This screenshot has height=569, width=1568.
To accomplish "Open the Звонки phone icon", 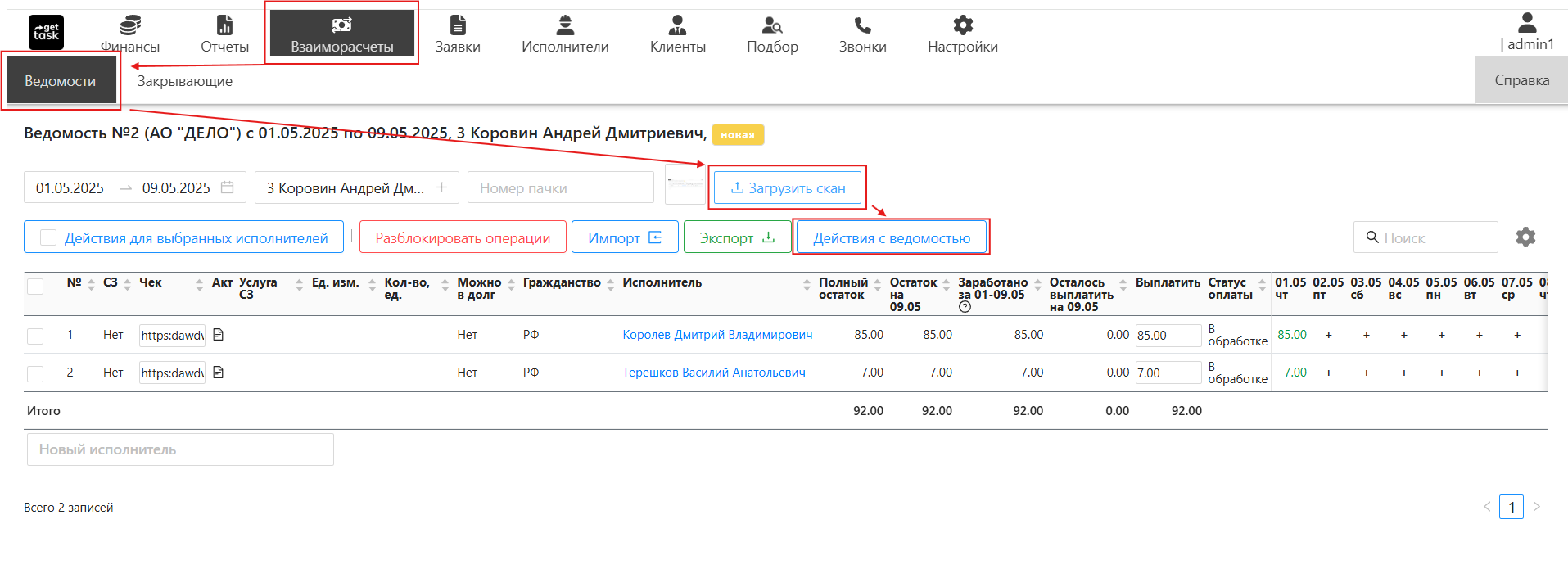I will [862, 25].
